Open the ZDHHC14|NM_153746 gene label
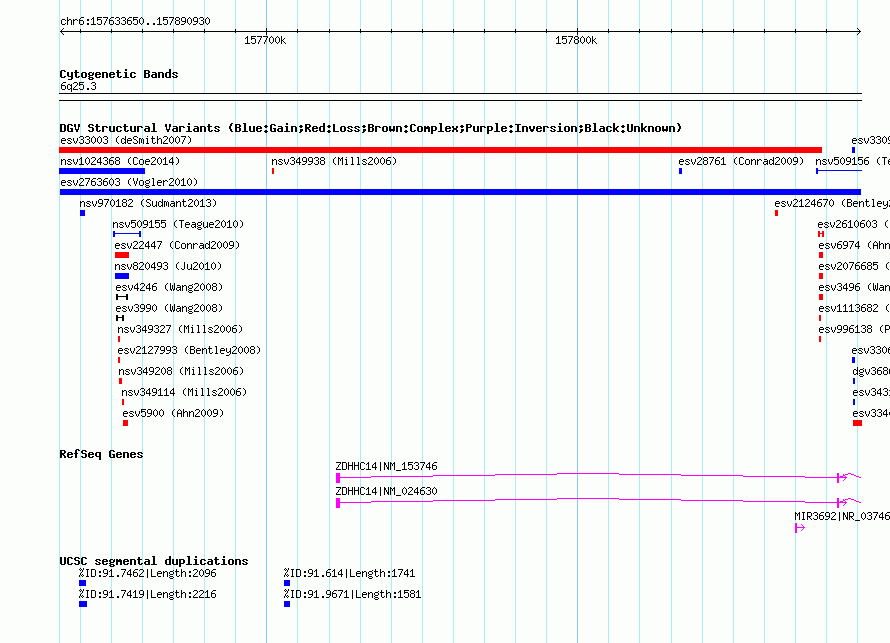 coord(386,466)
